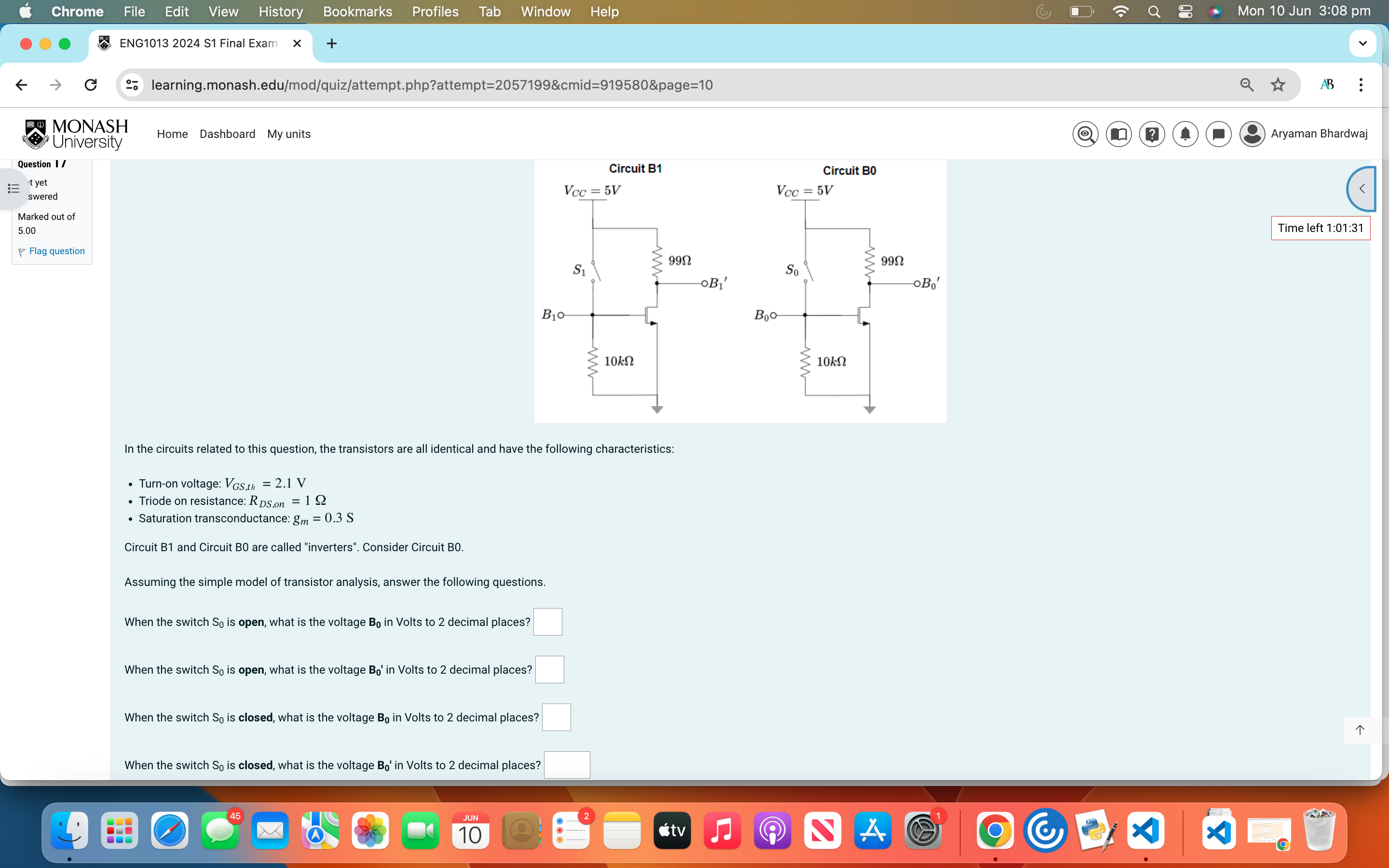The image size is (1389, 868).
Task: Click the Flag question link
Action: (56, 251)
